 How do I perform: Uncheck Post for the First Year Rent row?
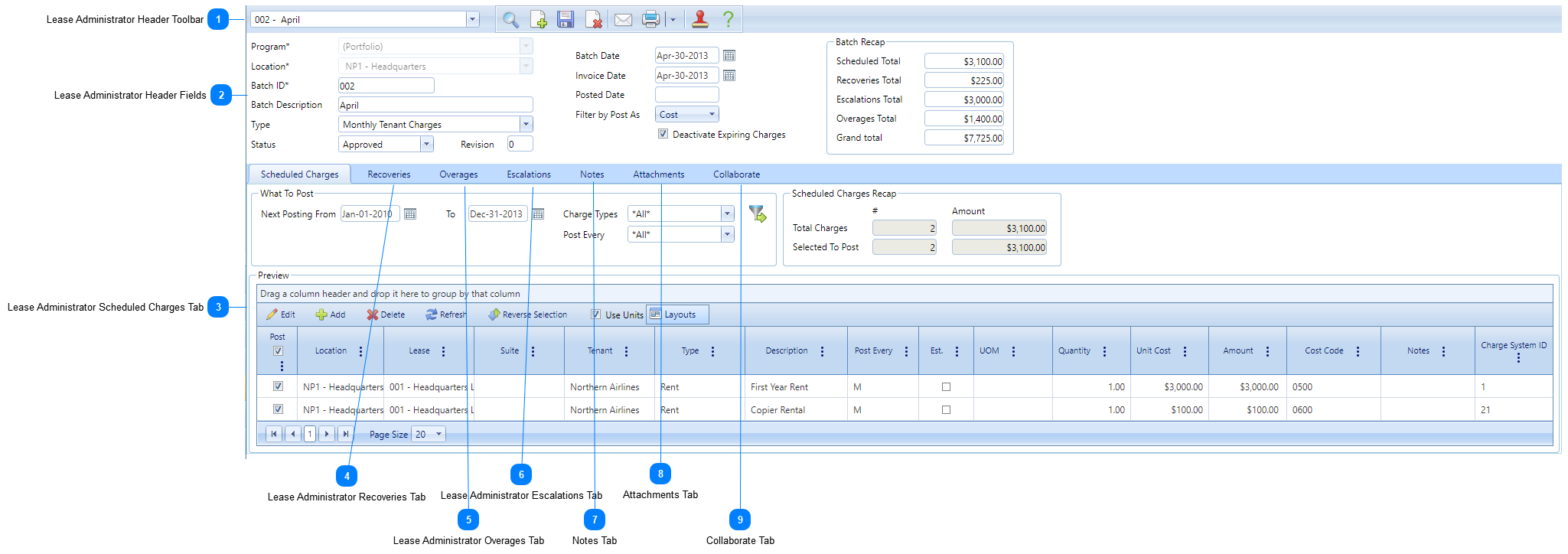(278, 386)
